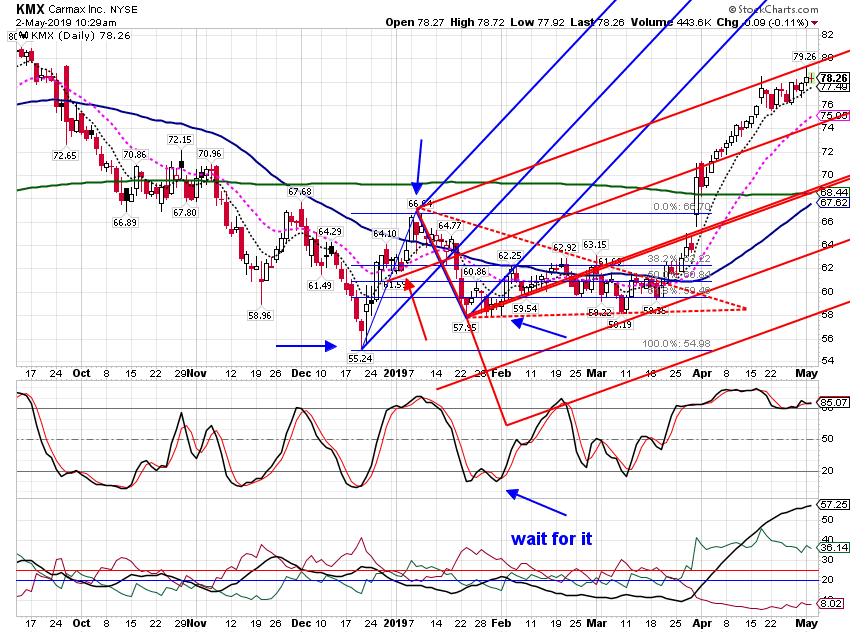Click the 79.26 high price label
850x633 pixels.
[804, 56]
